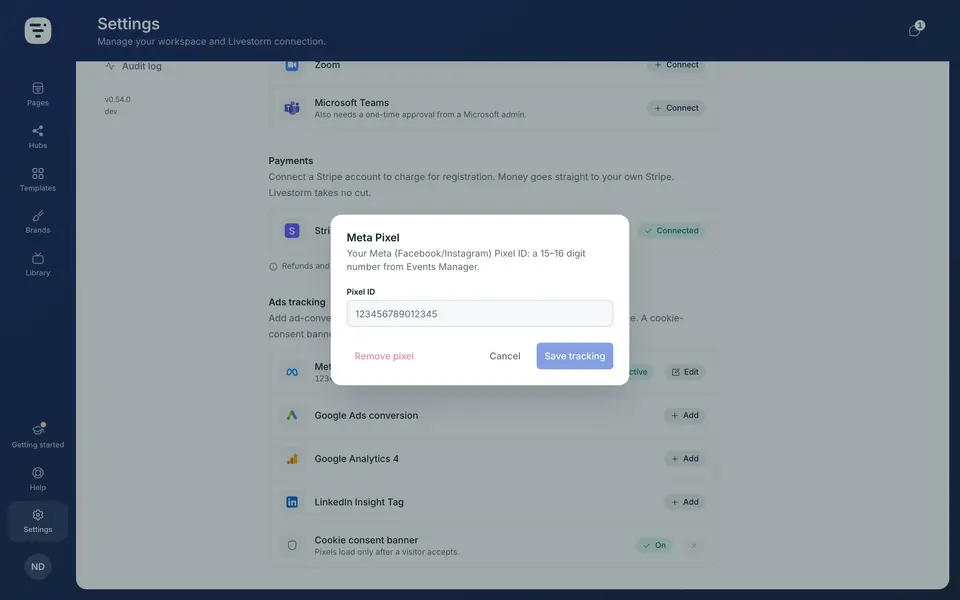Click the Stripe logo icon
960x600 pixels.
tap(292, 230)
